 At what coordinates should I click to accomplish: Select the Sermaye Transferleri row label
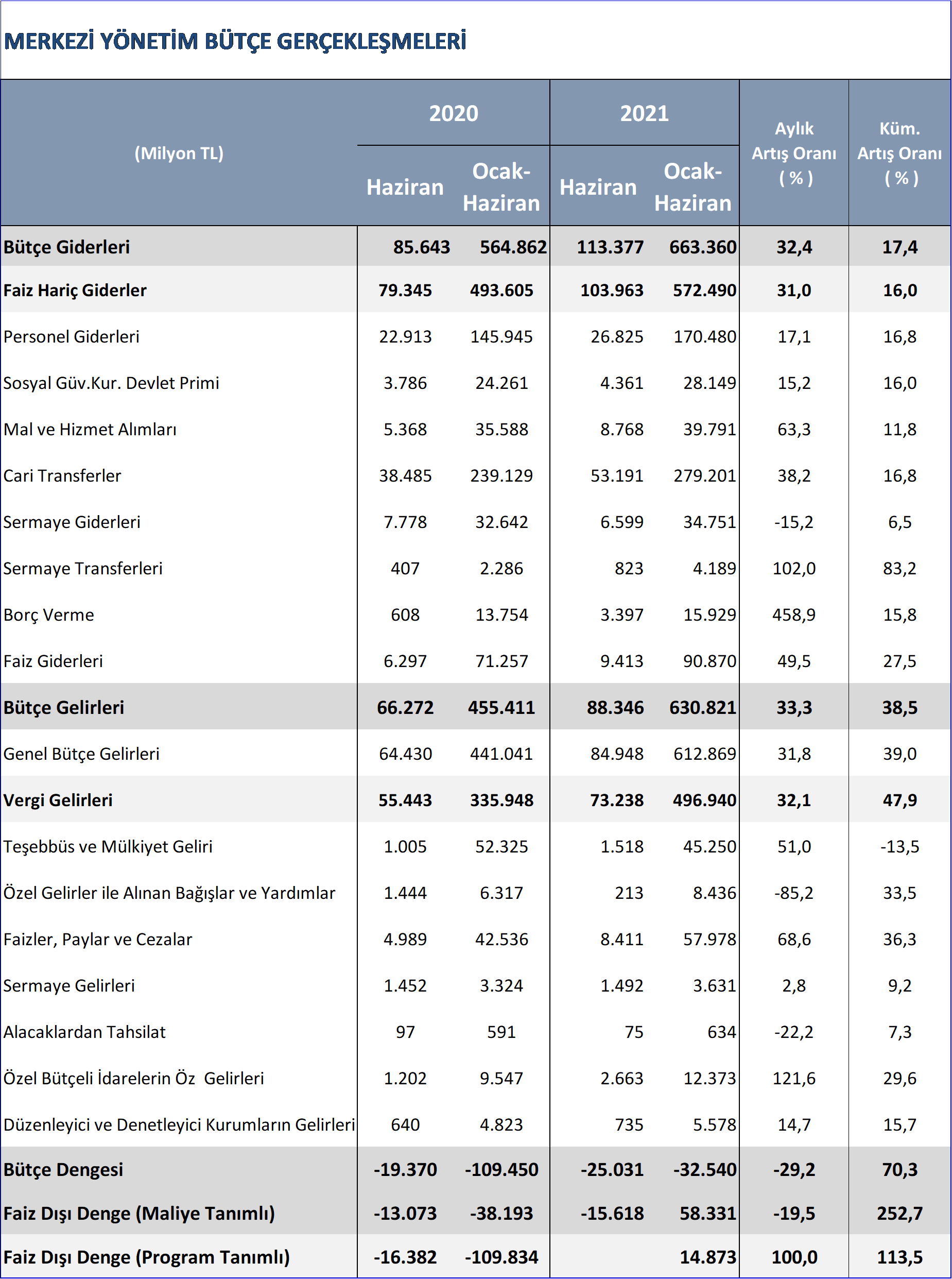tap(83, 569)
